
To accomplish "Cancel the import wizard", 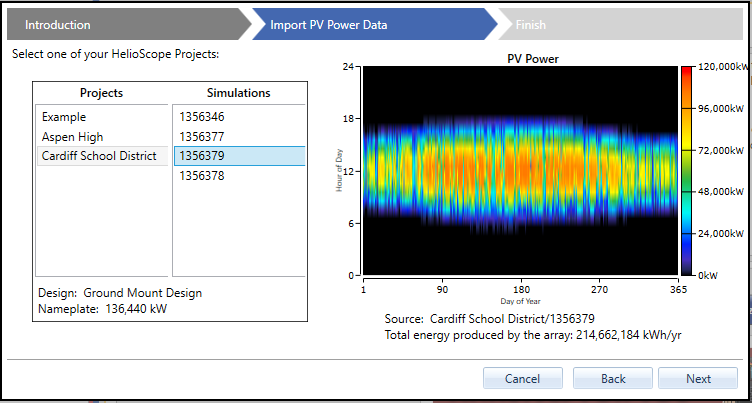I will (522, 379).
